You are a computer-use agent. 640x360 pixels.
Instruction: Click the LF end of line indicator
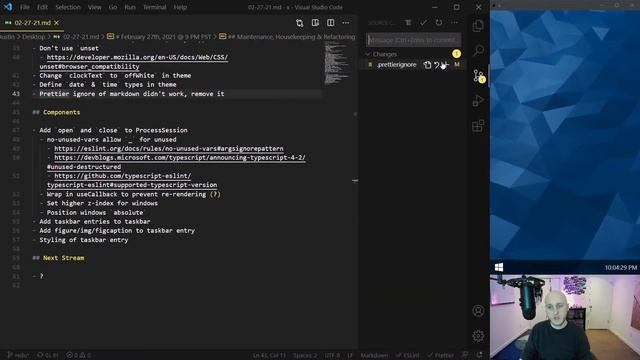tap(350, 355)
